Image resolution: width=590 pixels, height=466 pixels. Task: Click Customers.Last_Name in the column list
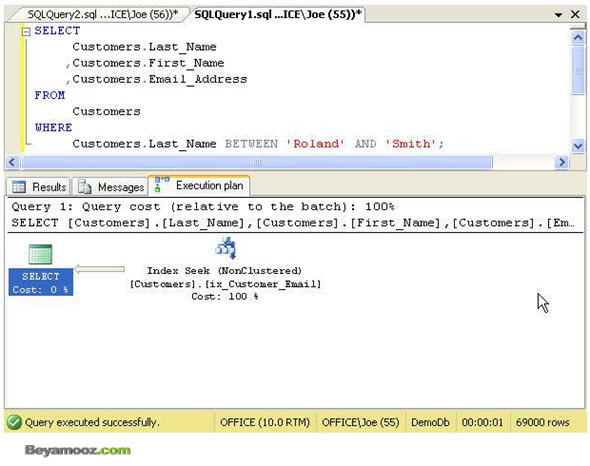(144, 47)
